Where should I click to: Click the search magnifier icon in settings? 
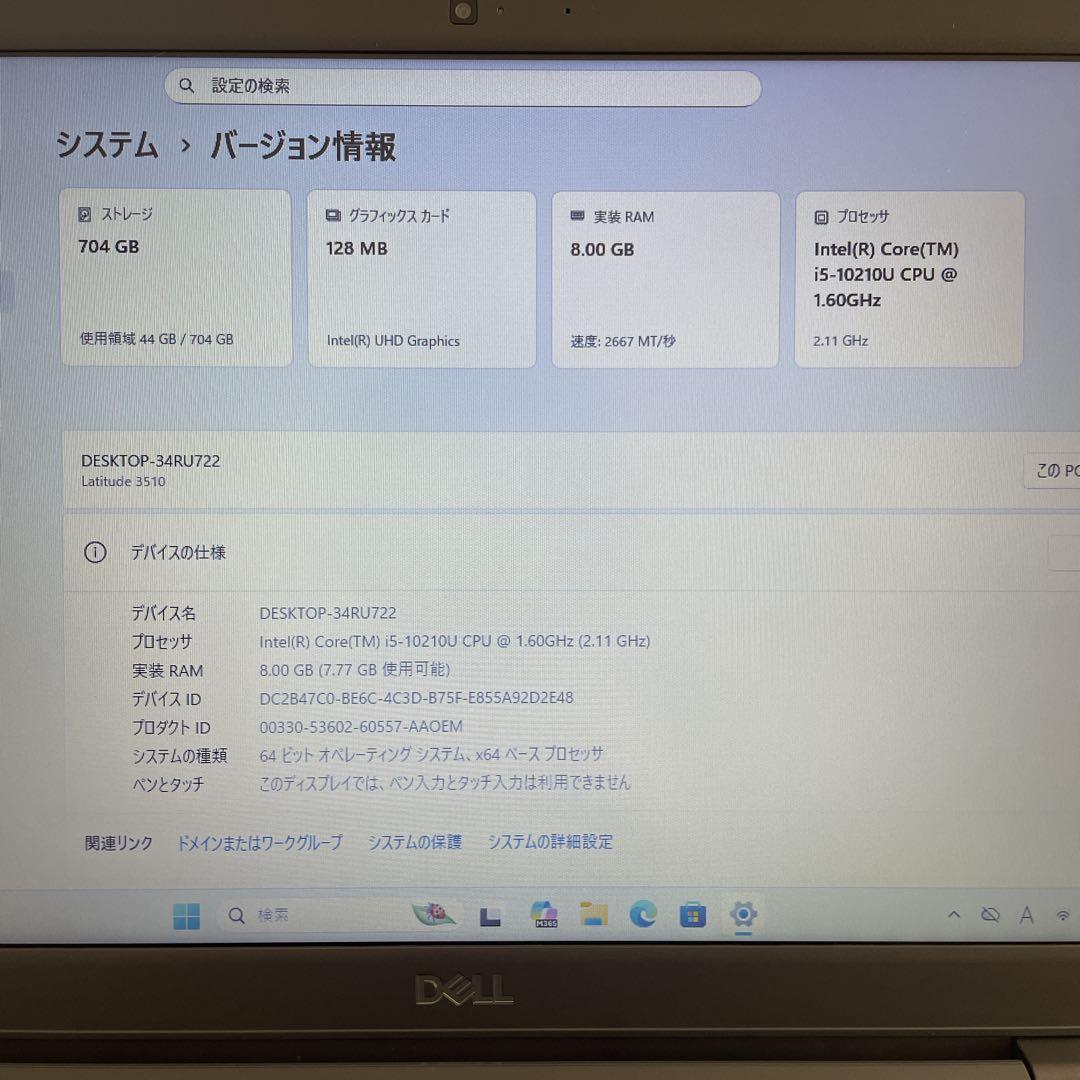[x=187, y=85]
